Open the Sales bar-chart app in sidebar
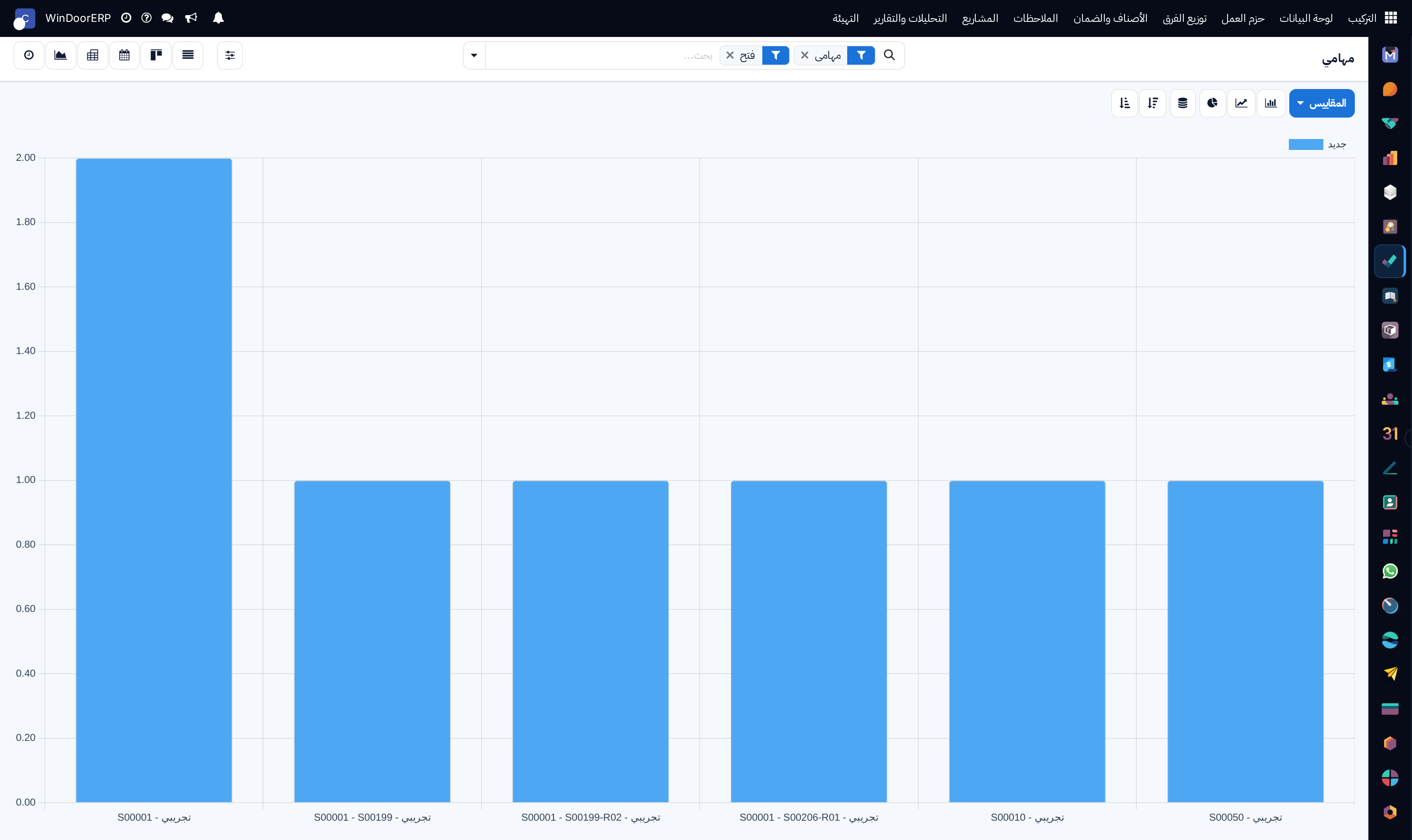1412x840 pixels. (1390, 158)
